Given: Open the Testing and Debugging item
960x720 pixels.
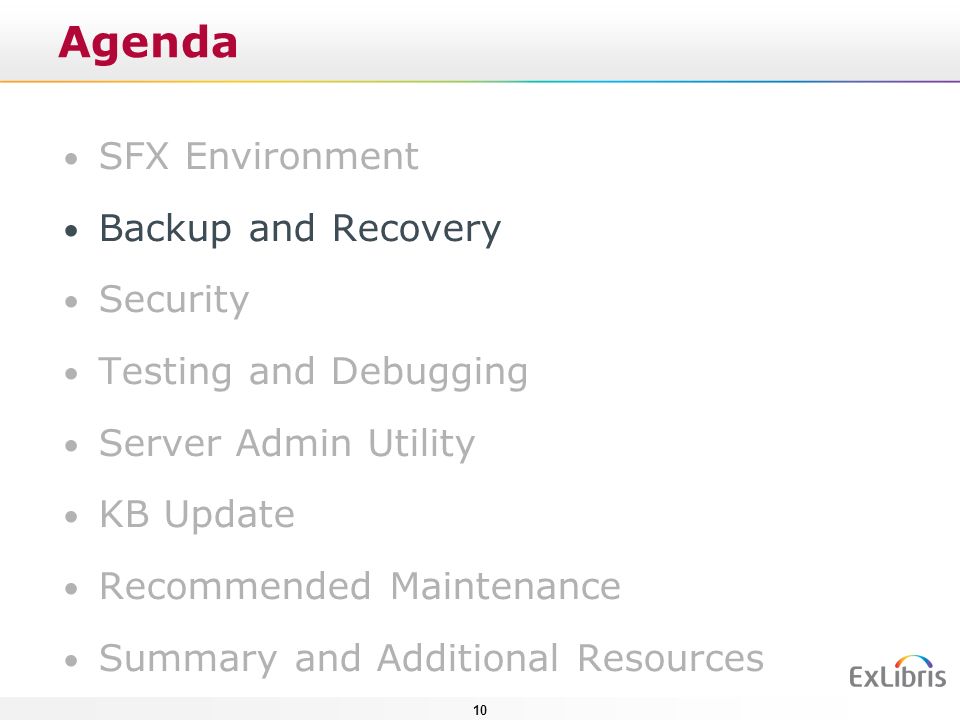Looking at the screenshot, I should (313, 372).
